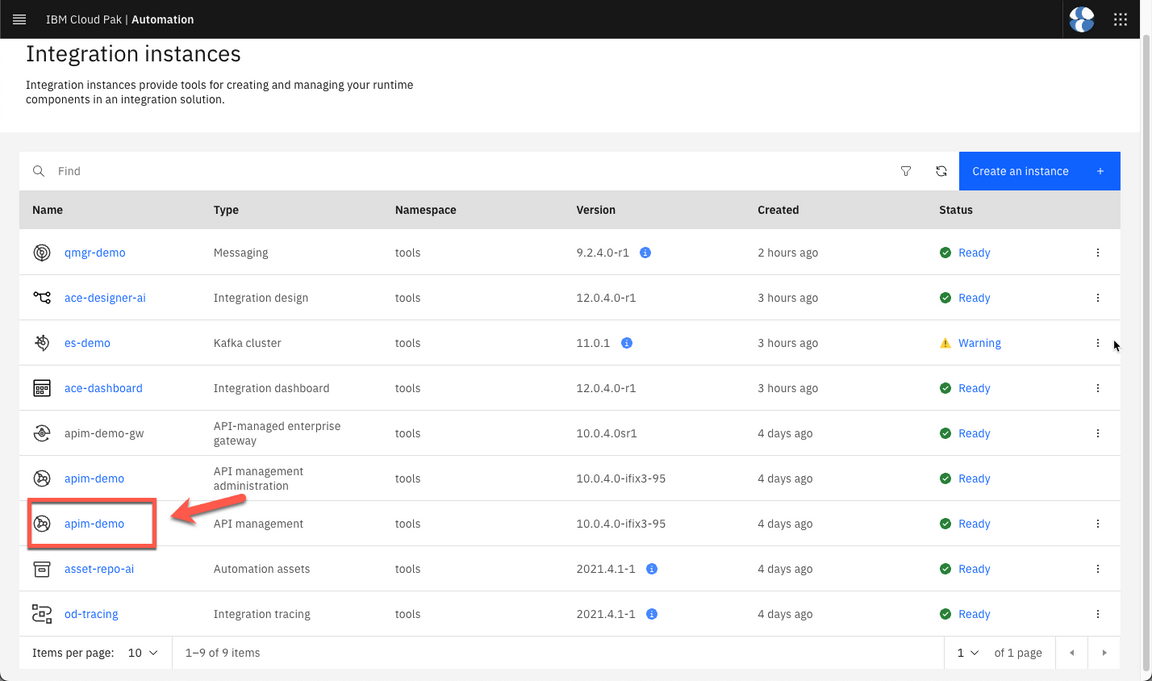1152x681 pixels.
Task: Expand the Items per page dropdown
Action: pos(143,653)
